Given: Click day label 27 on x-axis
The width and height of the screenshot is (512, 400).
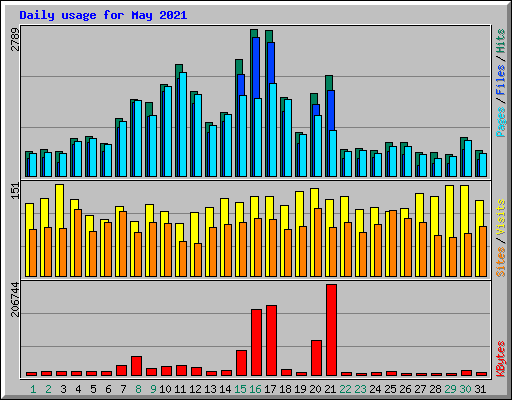Looking at the screenshot, I should point(420,389).
